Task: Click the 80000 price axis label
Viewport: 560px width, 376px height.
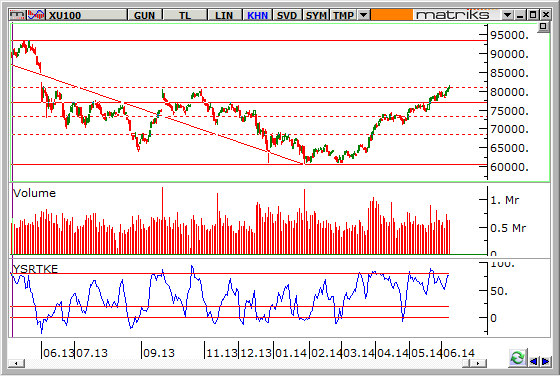Action: (x=509, y=92)
